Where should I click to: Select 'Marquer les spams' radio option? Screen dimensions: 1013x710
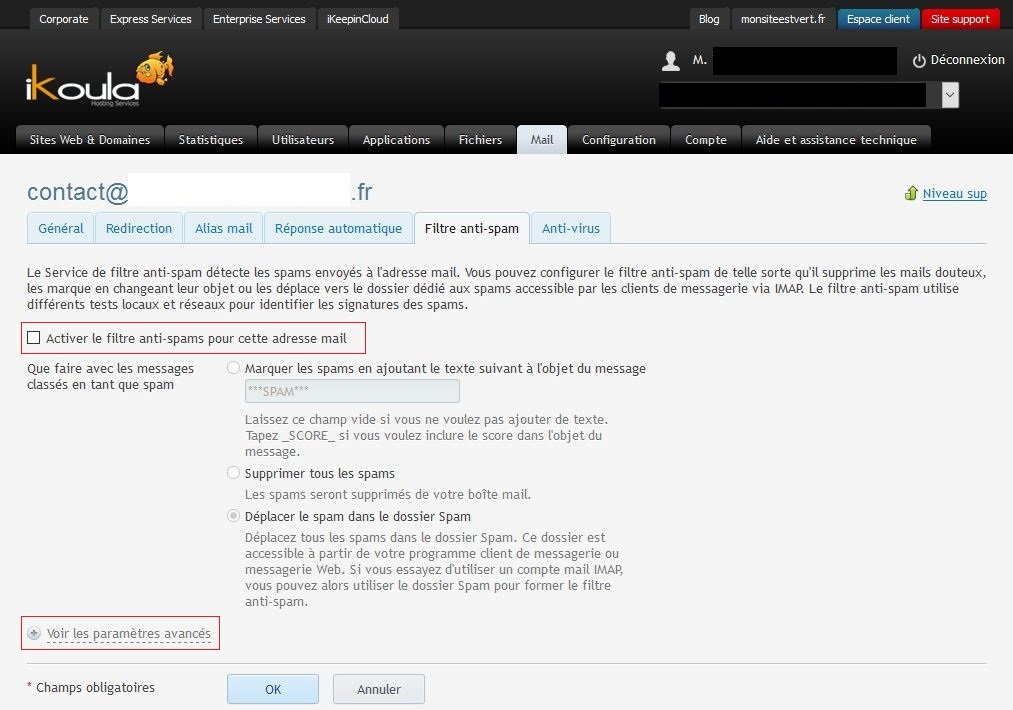tap(234, 368)
